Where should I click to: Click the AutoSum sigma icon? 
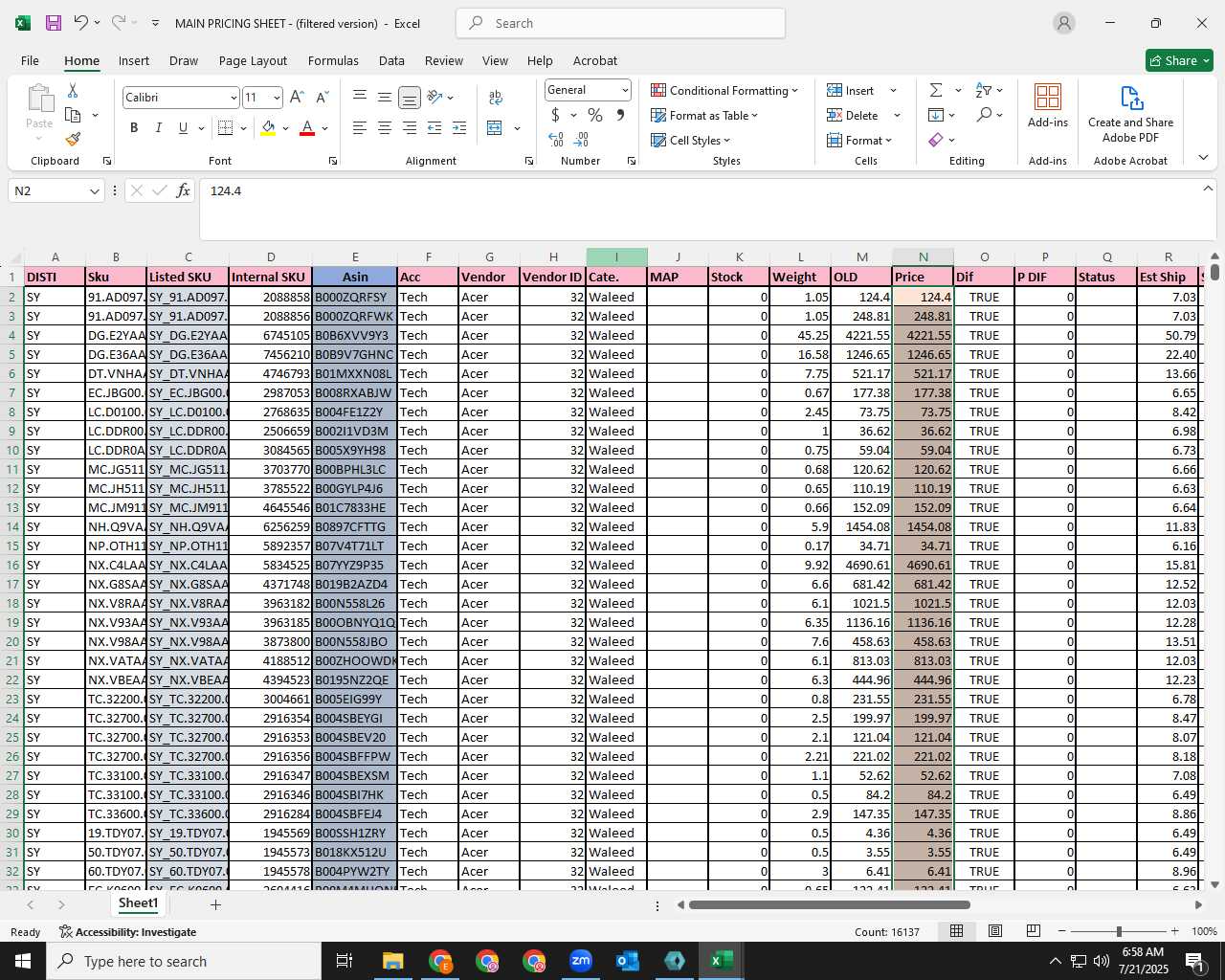[936, 90]
